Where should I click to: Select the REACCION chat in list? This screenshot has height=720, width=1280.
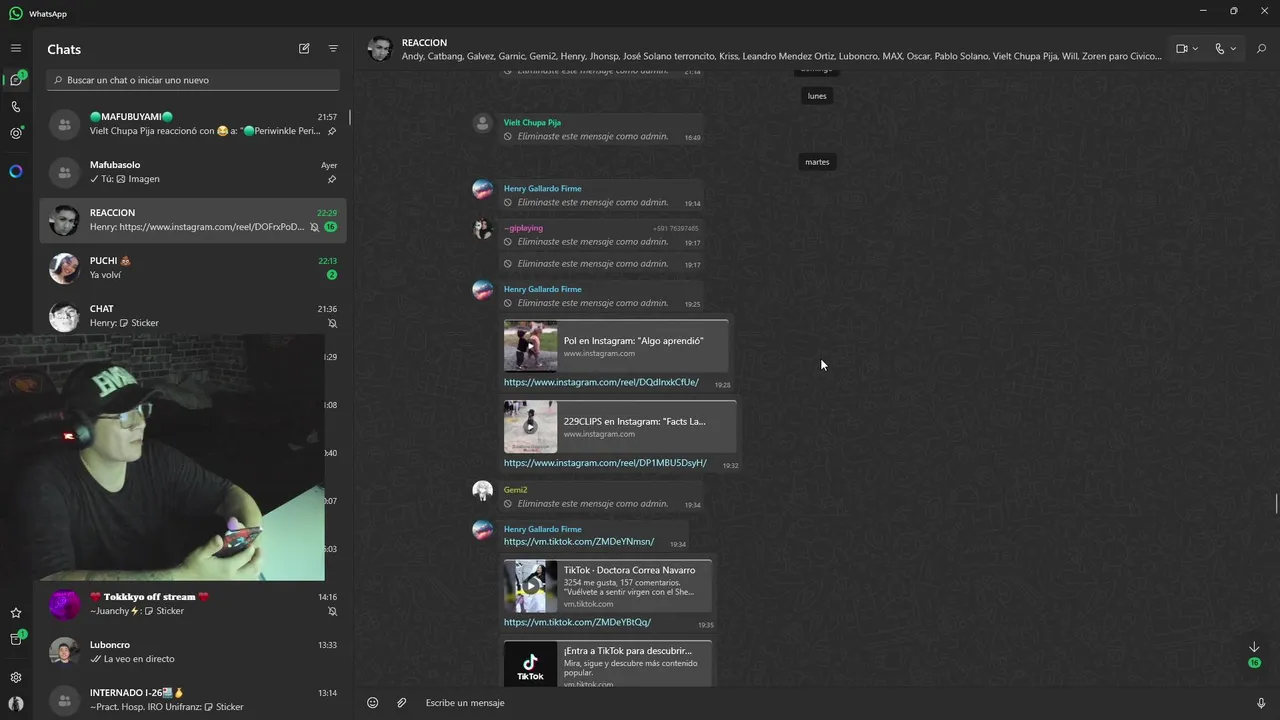click(x=193, y=220)
